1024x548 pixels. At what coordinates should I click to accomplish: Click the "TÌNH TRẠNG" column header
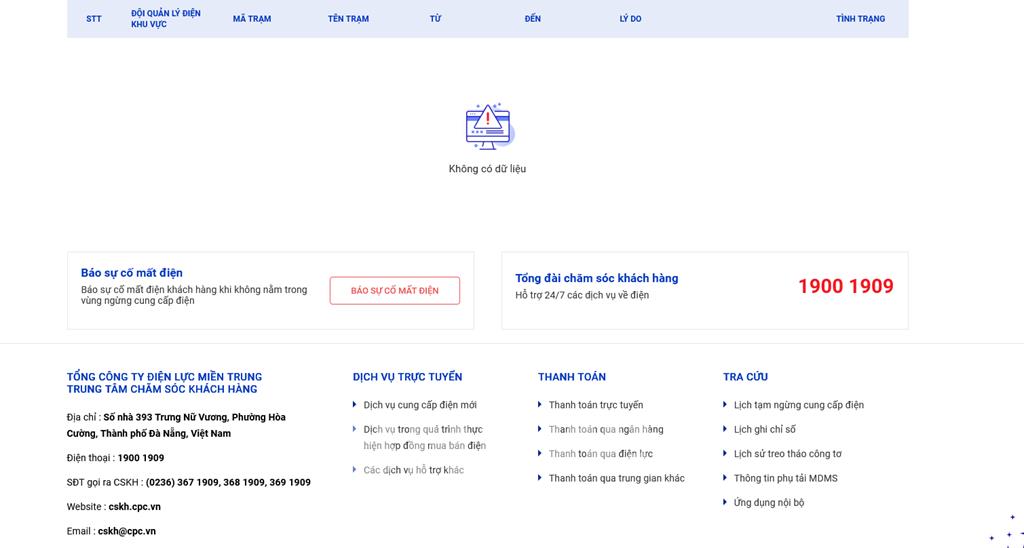[x=860, y=19]
